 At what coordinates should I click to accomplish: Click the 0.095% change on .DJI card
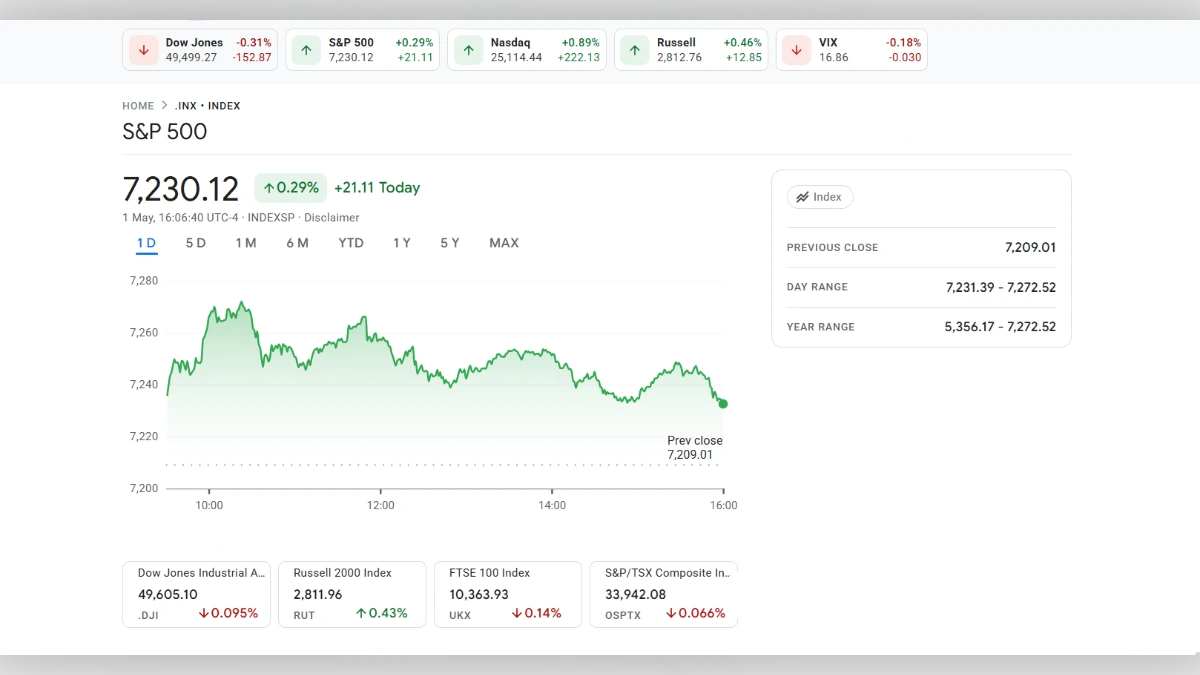pos(228,613)
